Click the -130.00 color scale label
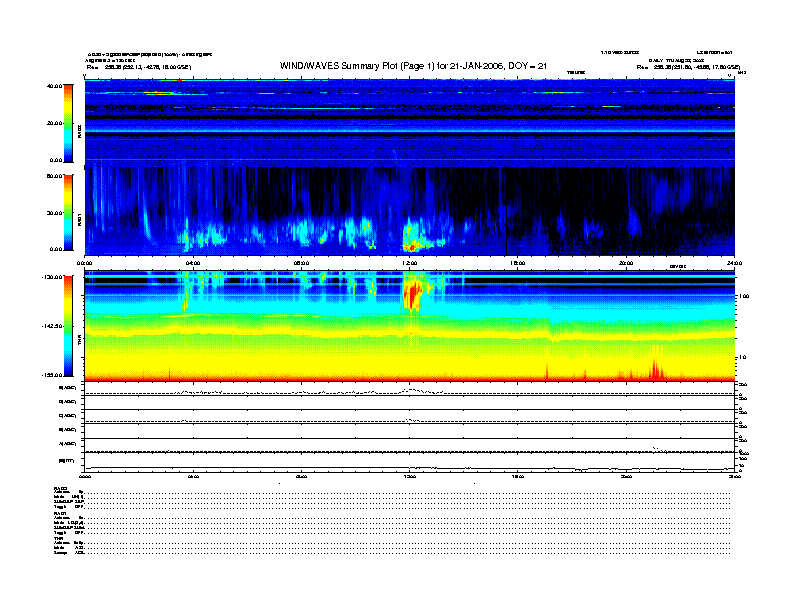 pyautogui.click(x=52, y=277)
